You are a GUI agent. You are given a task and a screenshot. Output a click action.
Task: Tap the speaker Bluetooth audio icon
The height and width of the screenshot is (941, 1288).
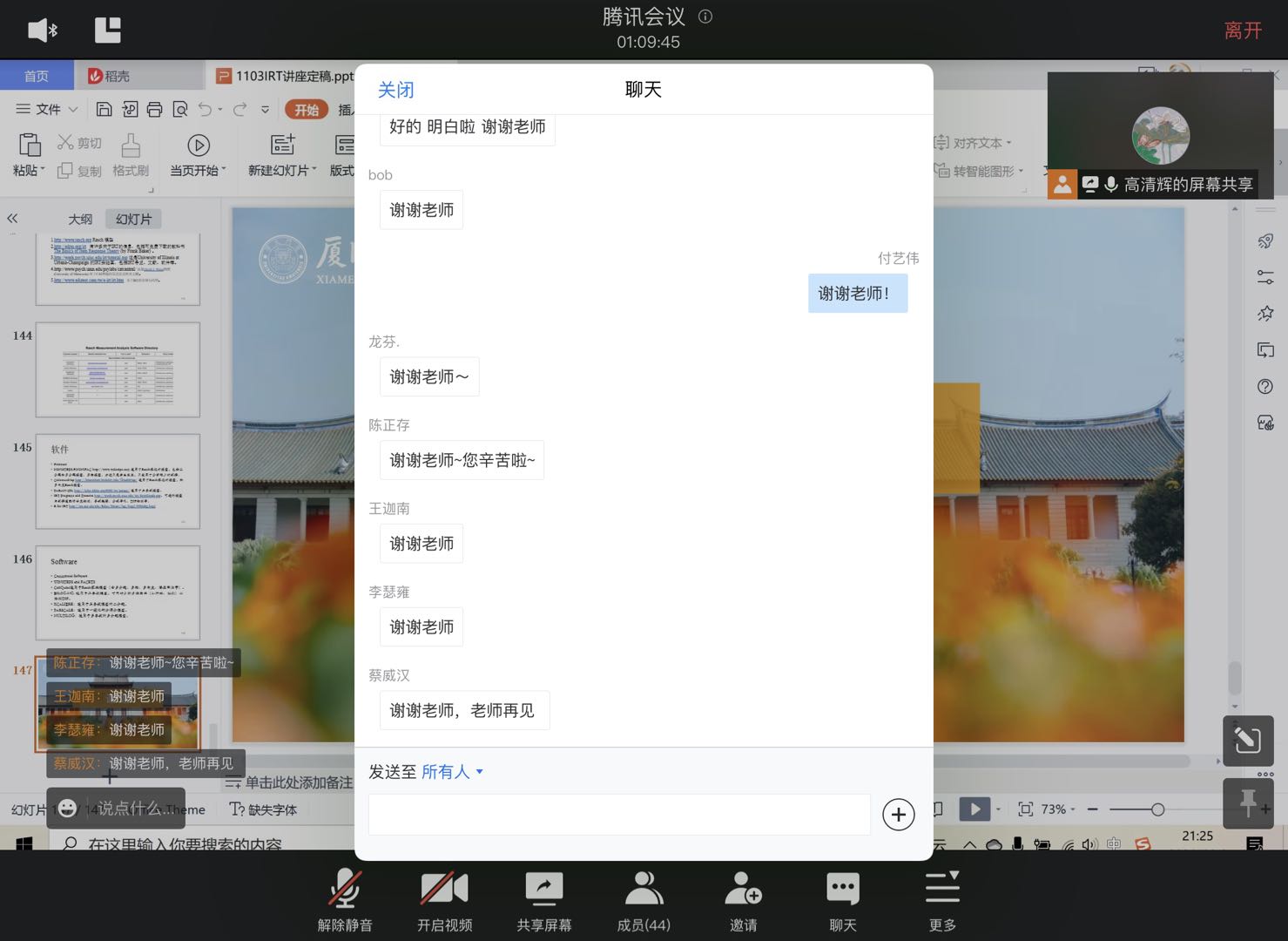[42, 30]
